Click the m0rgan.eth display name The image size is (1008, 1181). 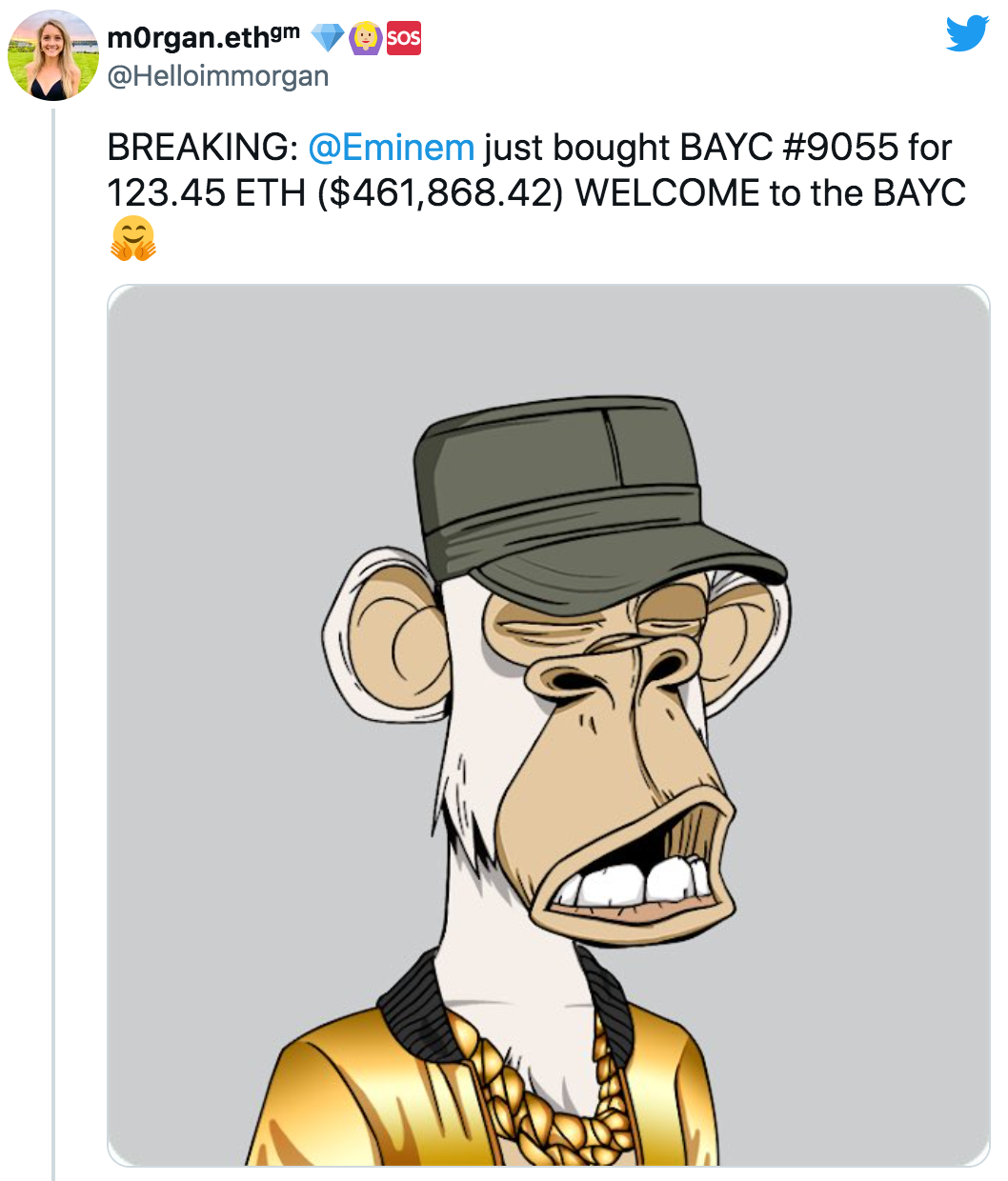click(x=189, y=38)
